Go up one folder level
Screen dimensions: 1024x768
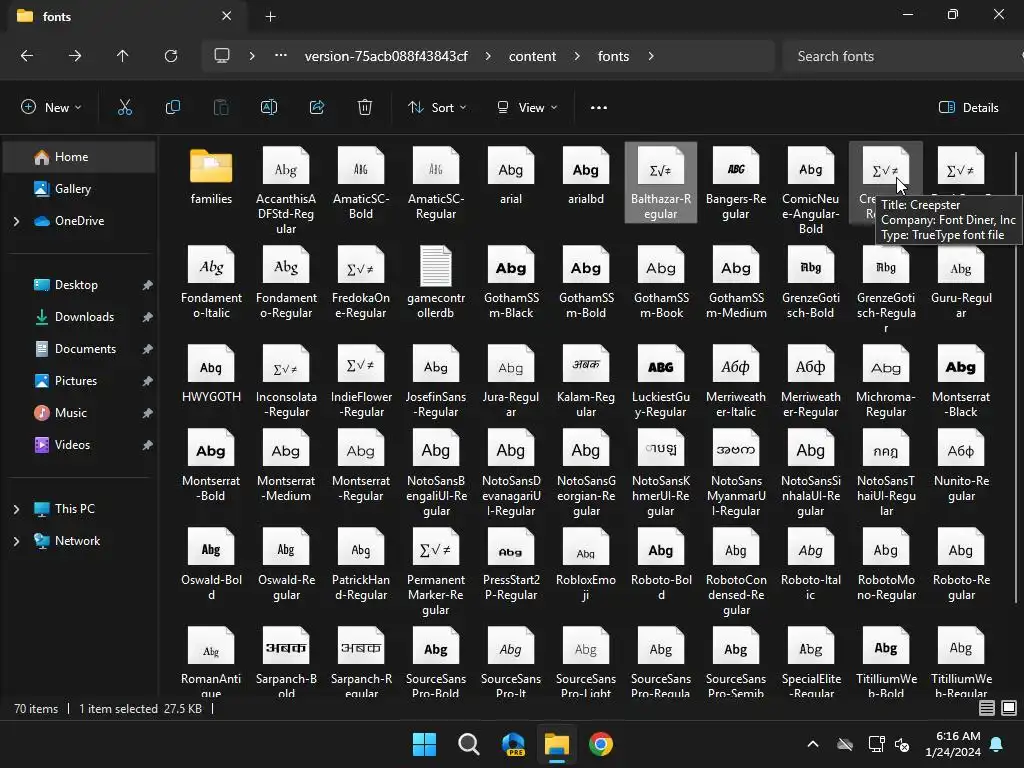click(123, 56)
